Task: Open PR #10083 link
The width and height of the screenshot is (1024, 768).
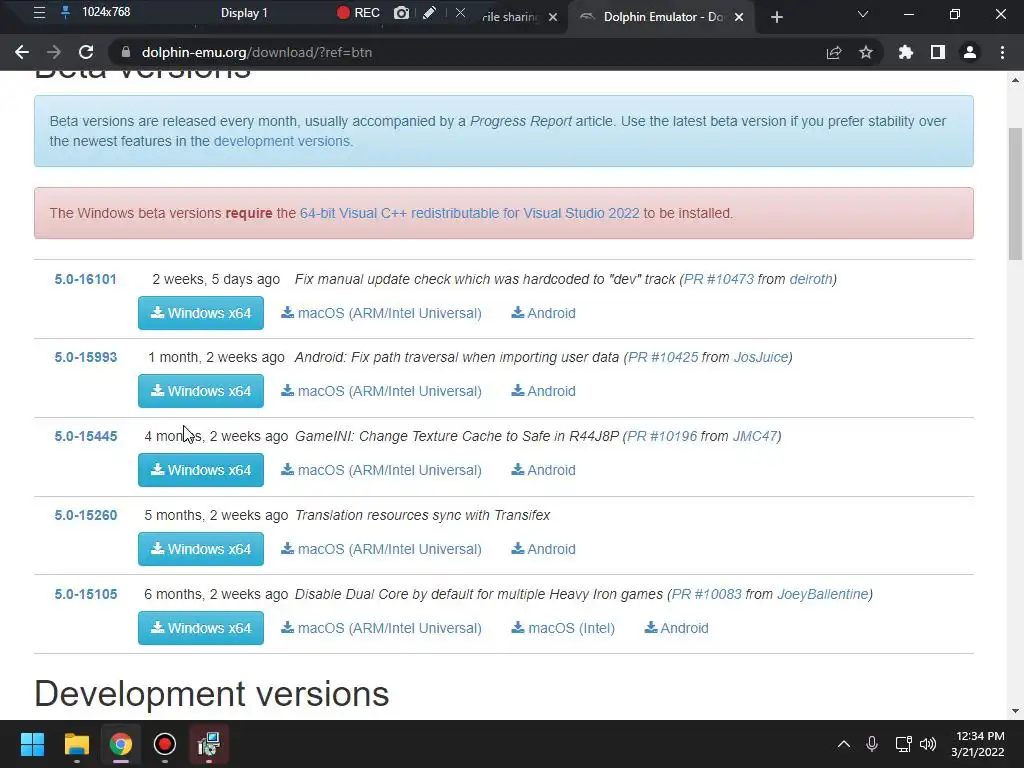Action: [707, 594]
